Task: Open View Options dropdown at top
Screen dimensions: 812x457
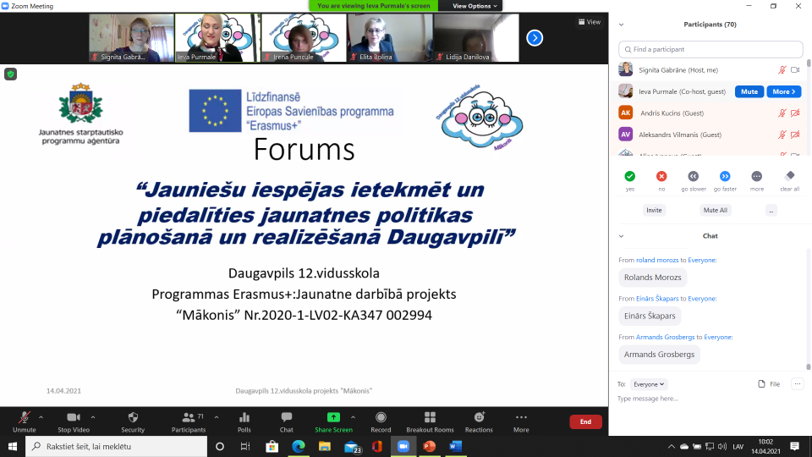Action: coord(474,6)
